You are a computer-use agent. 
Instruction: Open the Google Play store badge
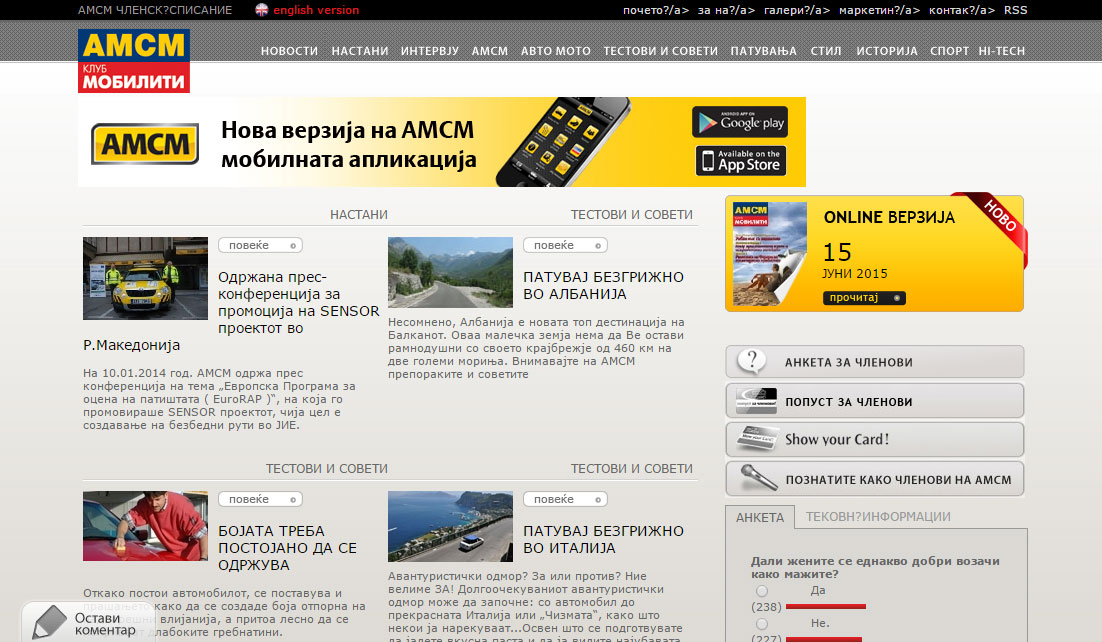[740, 122]
